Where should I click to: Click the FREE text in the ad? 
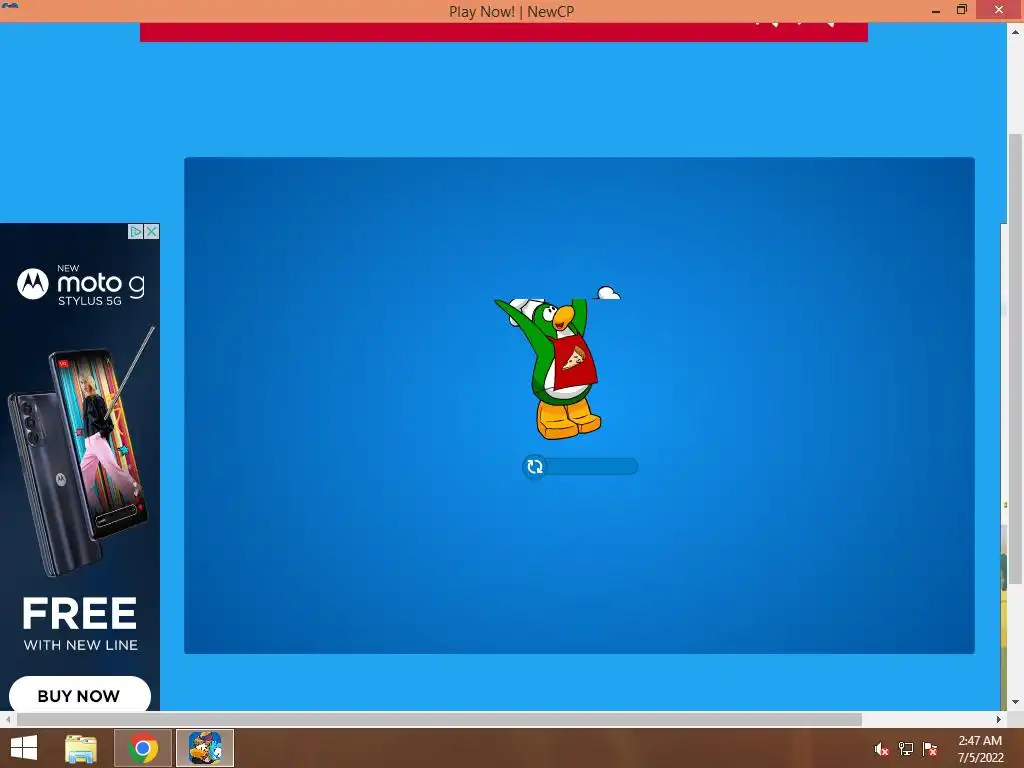pos(80,613)
